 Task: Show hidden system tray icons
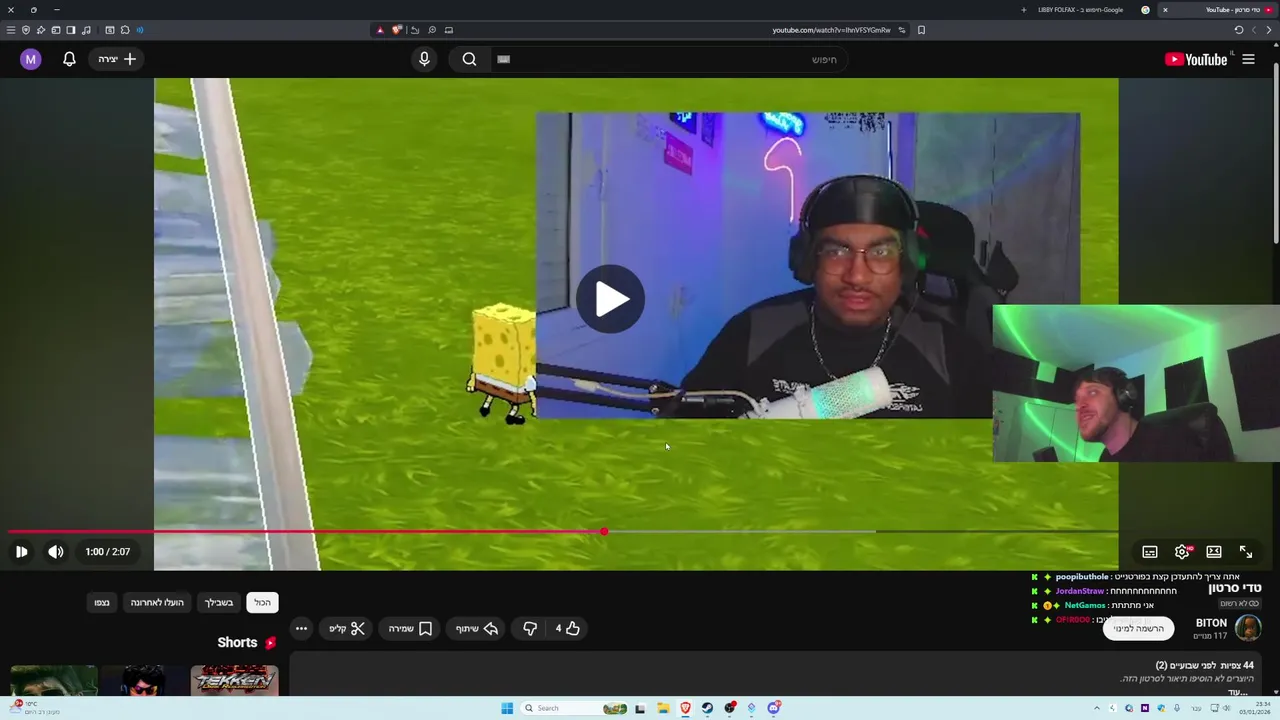tap(1097, 708)
